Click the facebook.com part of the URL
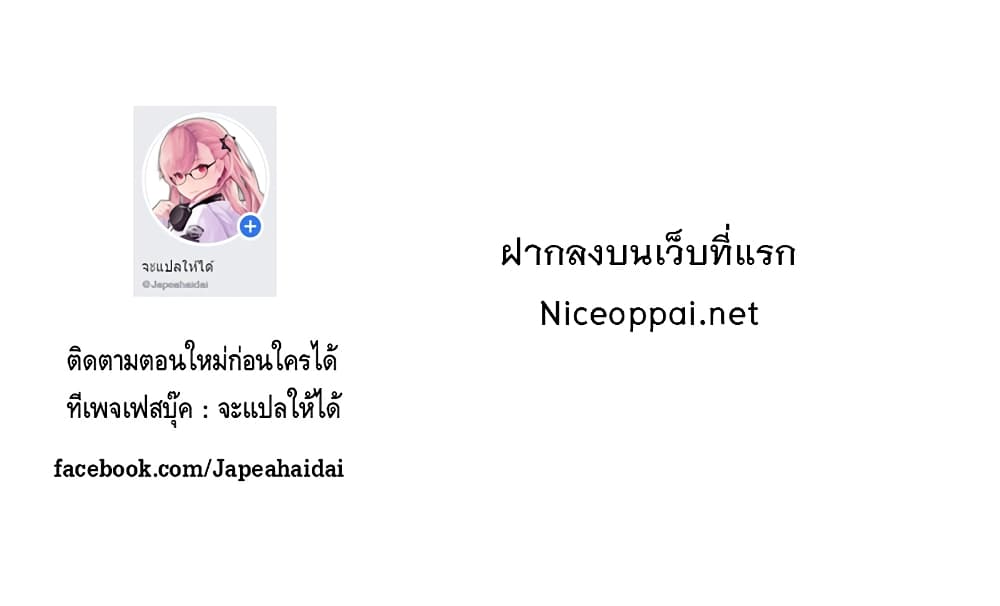 pyautogui.click(x=128, y=469)
